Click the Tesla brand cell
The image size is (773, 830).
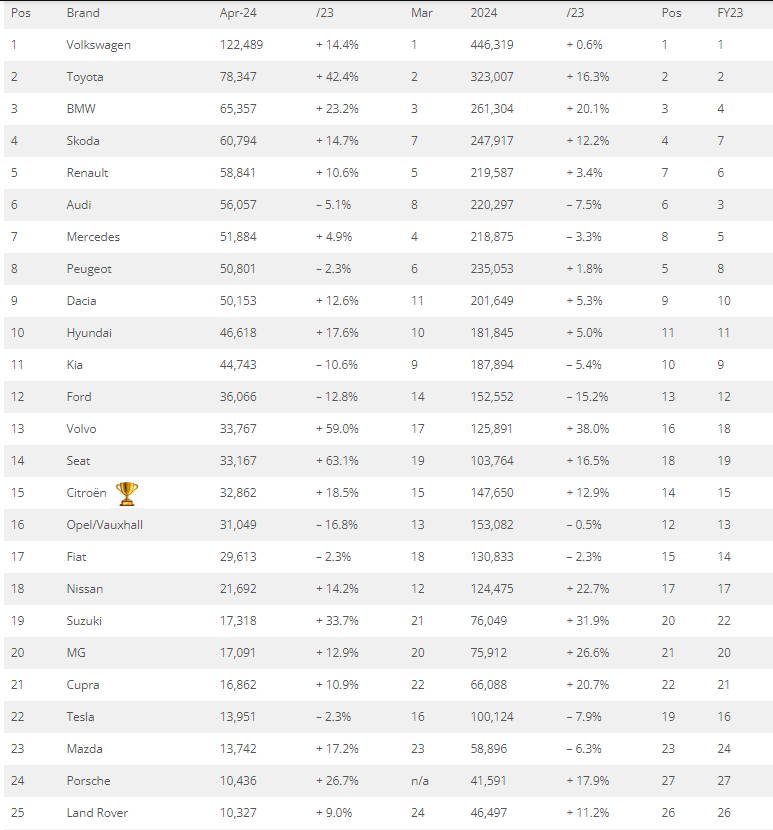pyautogui.click(x=81, y=717)
